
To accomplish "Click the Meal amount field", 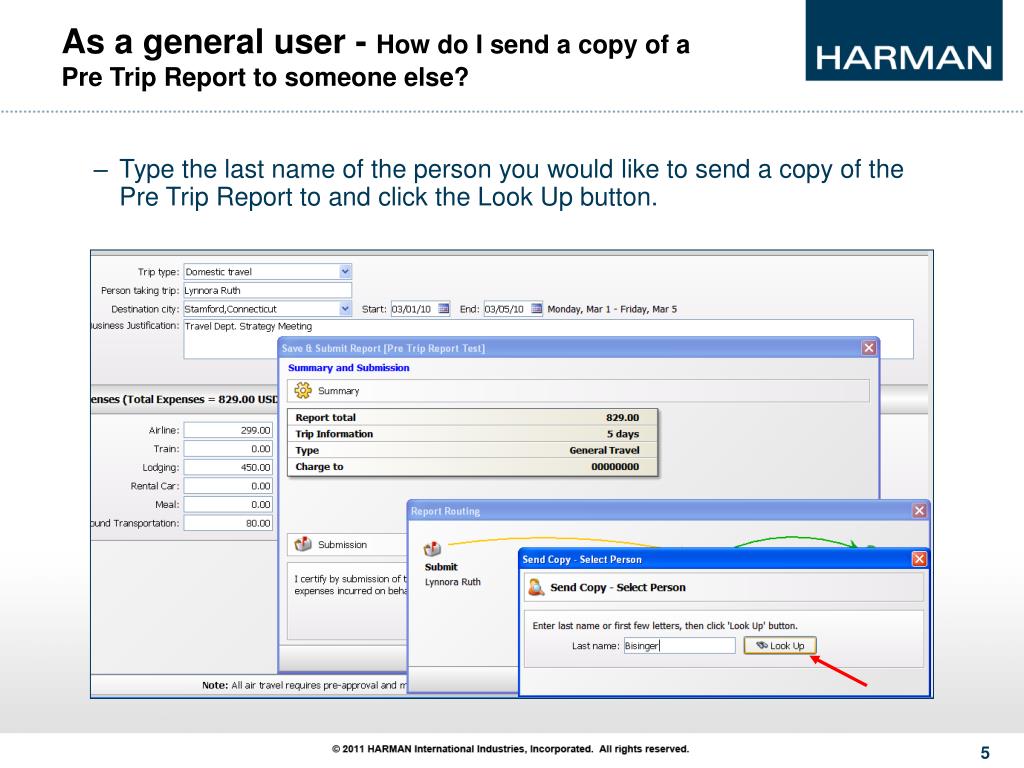I will pyautogui.click(x=228, y=504).
